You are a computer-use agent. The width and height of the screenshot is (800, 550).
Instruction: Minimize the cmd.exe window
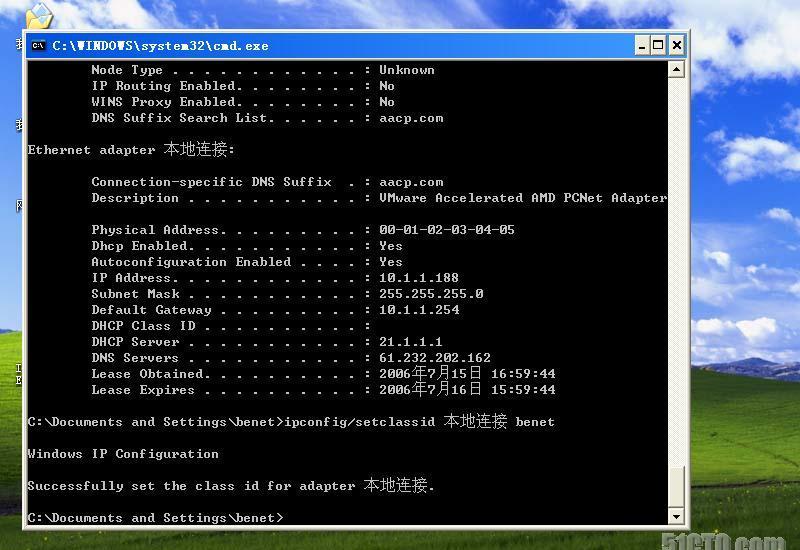642,46
